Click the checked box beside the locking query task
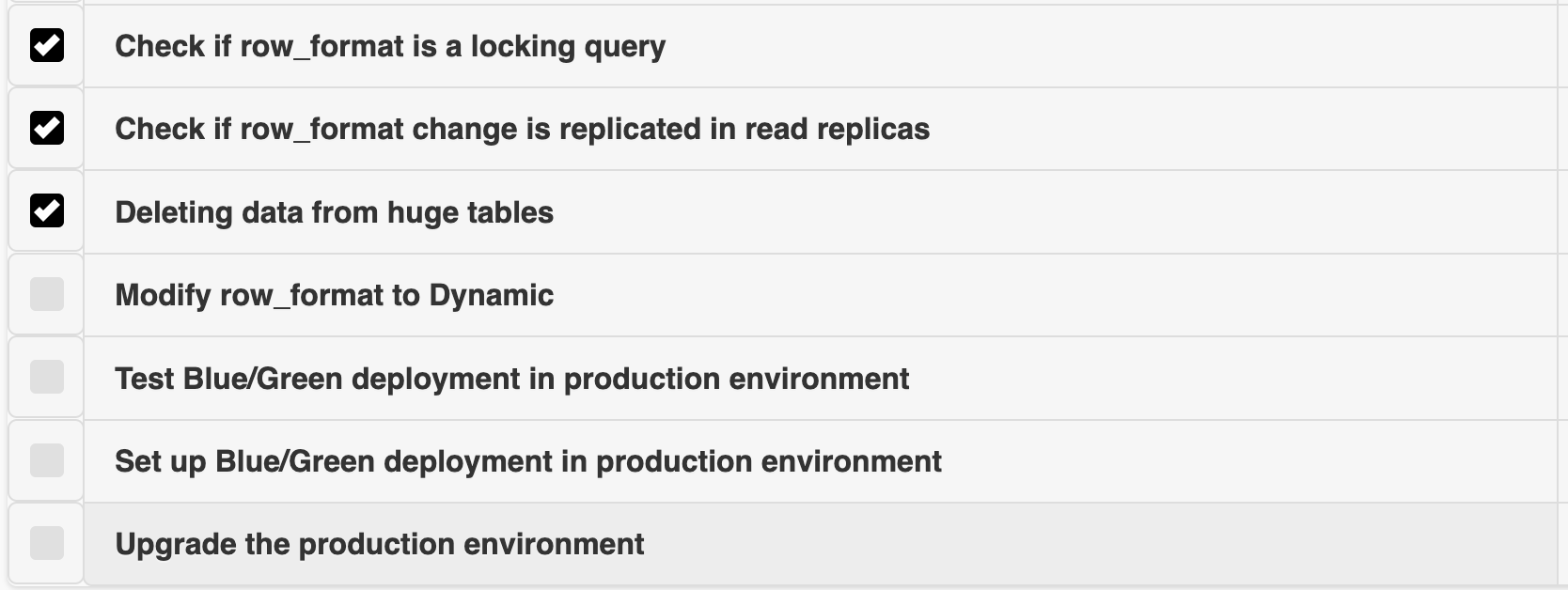The height and width of the screenshot is (590, 1568). click(x=47, y=45)
